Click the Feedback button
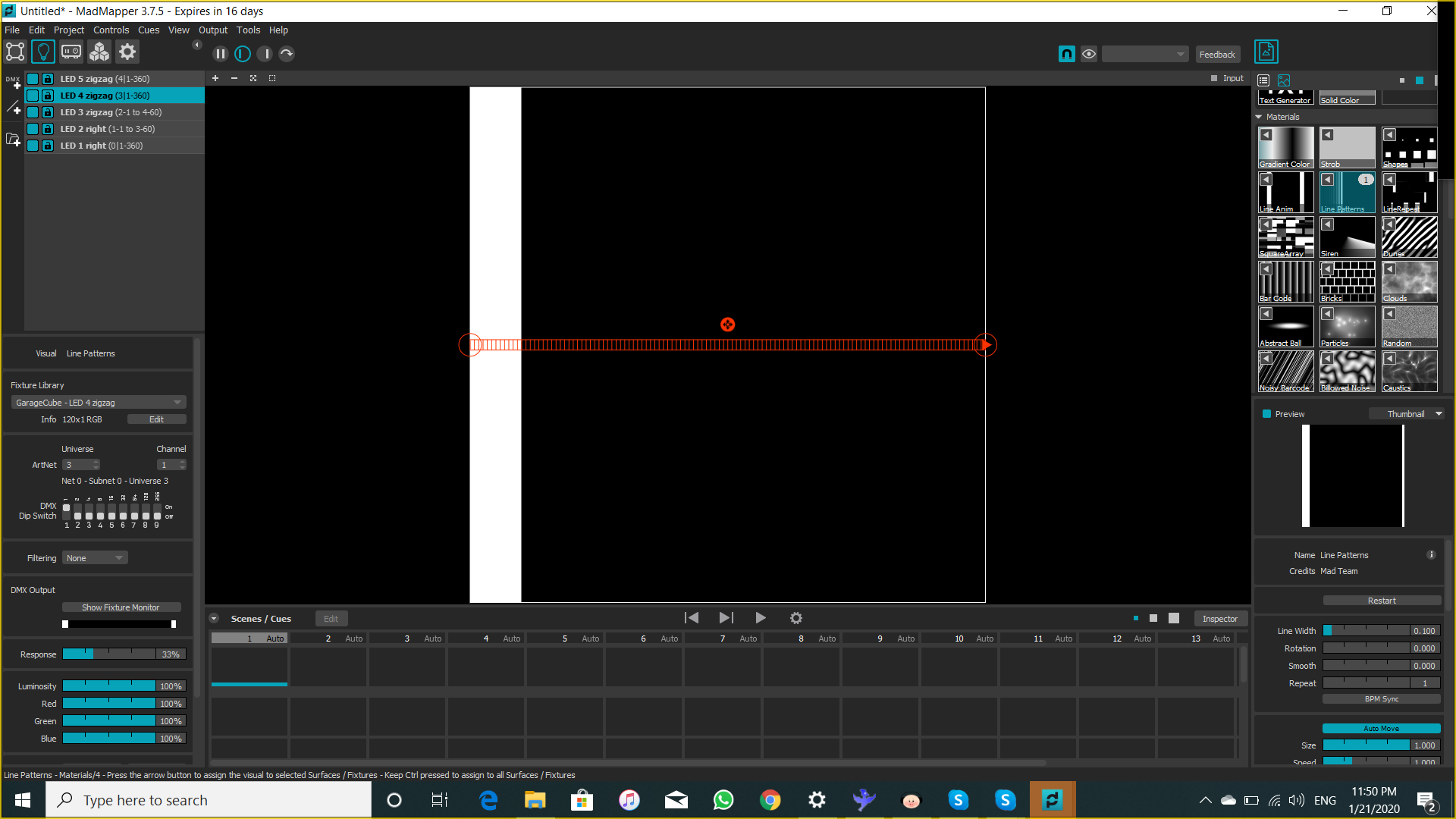 [1217, 54]
